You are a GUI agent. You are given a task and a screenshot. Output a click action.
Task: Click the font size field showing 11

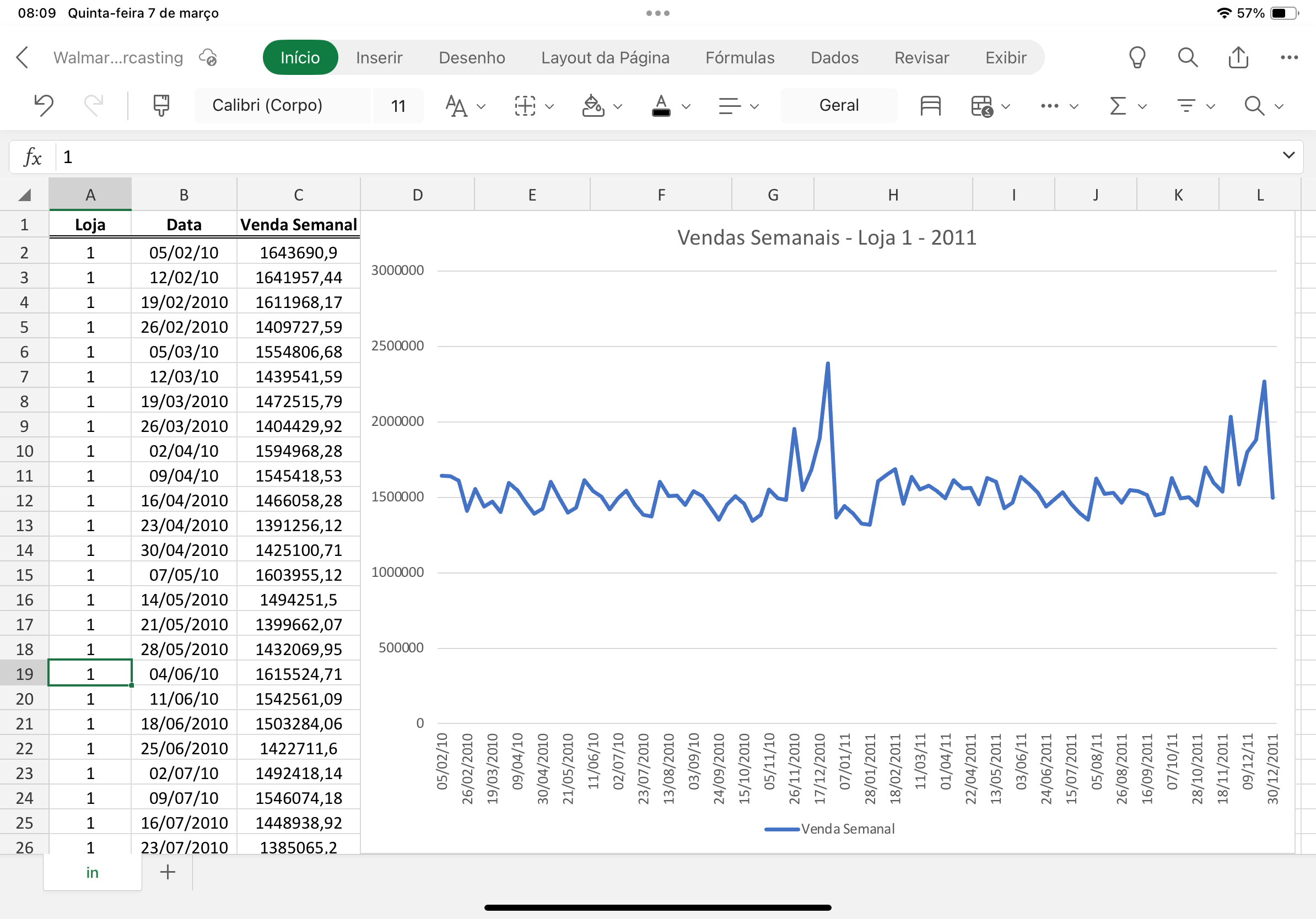[398, 105]
